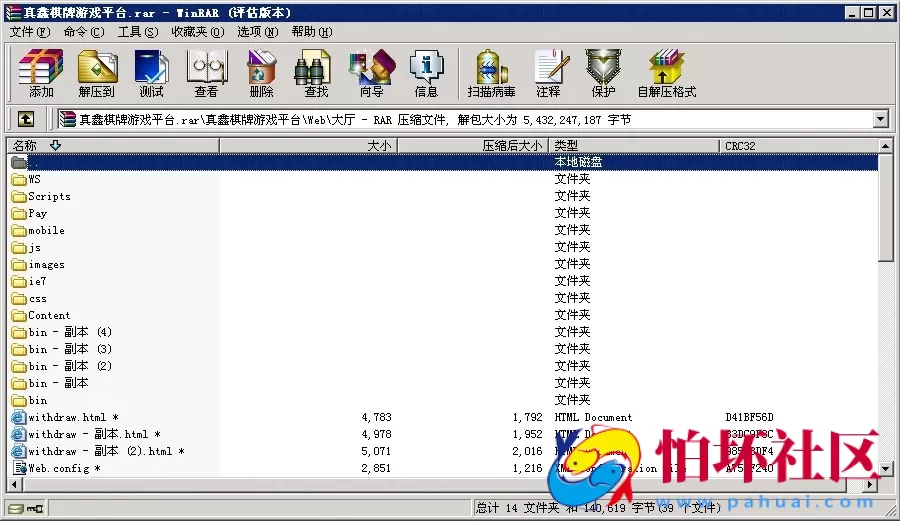Click the View (查看) book icon

click(207, 73)
